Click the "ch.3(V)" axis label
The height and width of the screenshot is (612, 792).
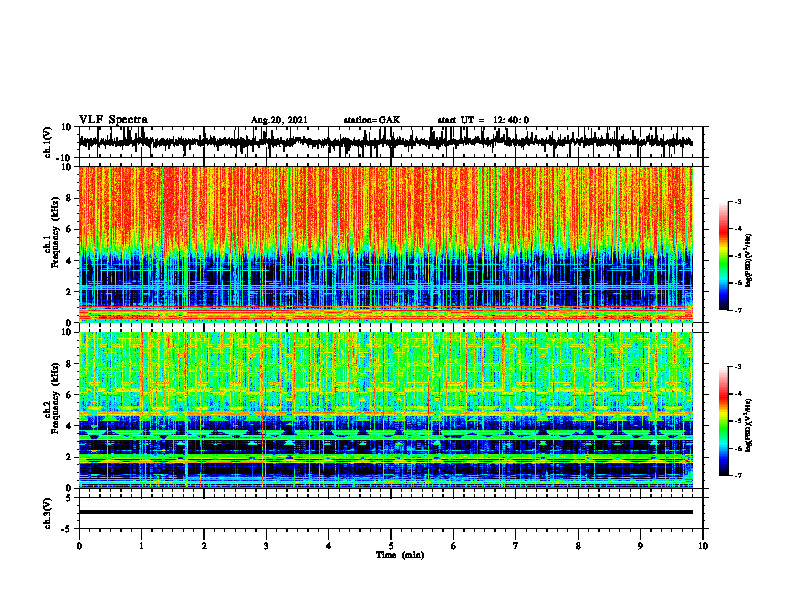(x=48, y=514)
